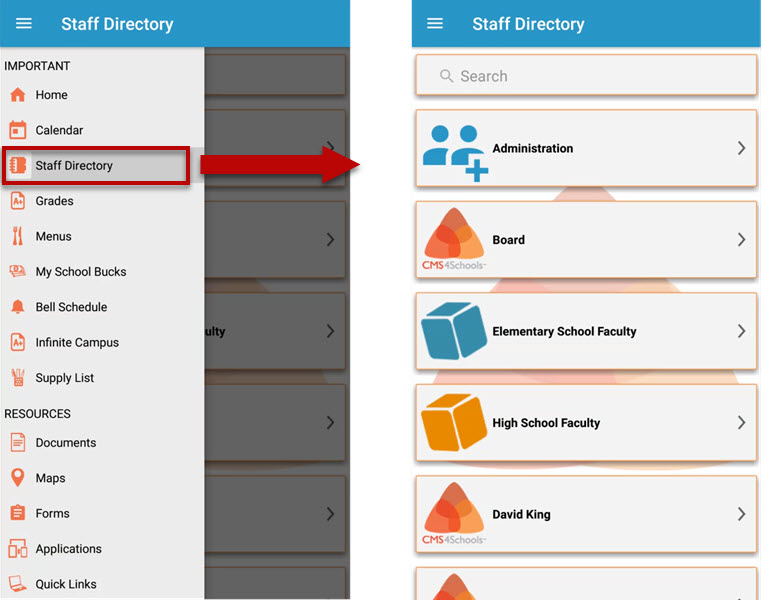Click the David King CMS4Schools logo
The height and width of the screenshot is (600, 762).
(x=454, y=514)
